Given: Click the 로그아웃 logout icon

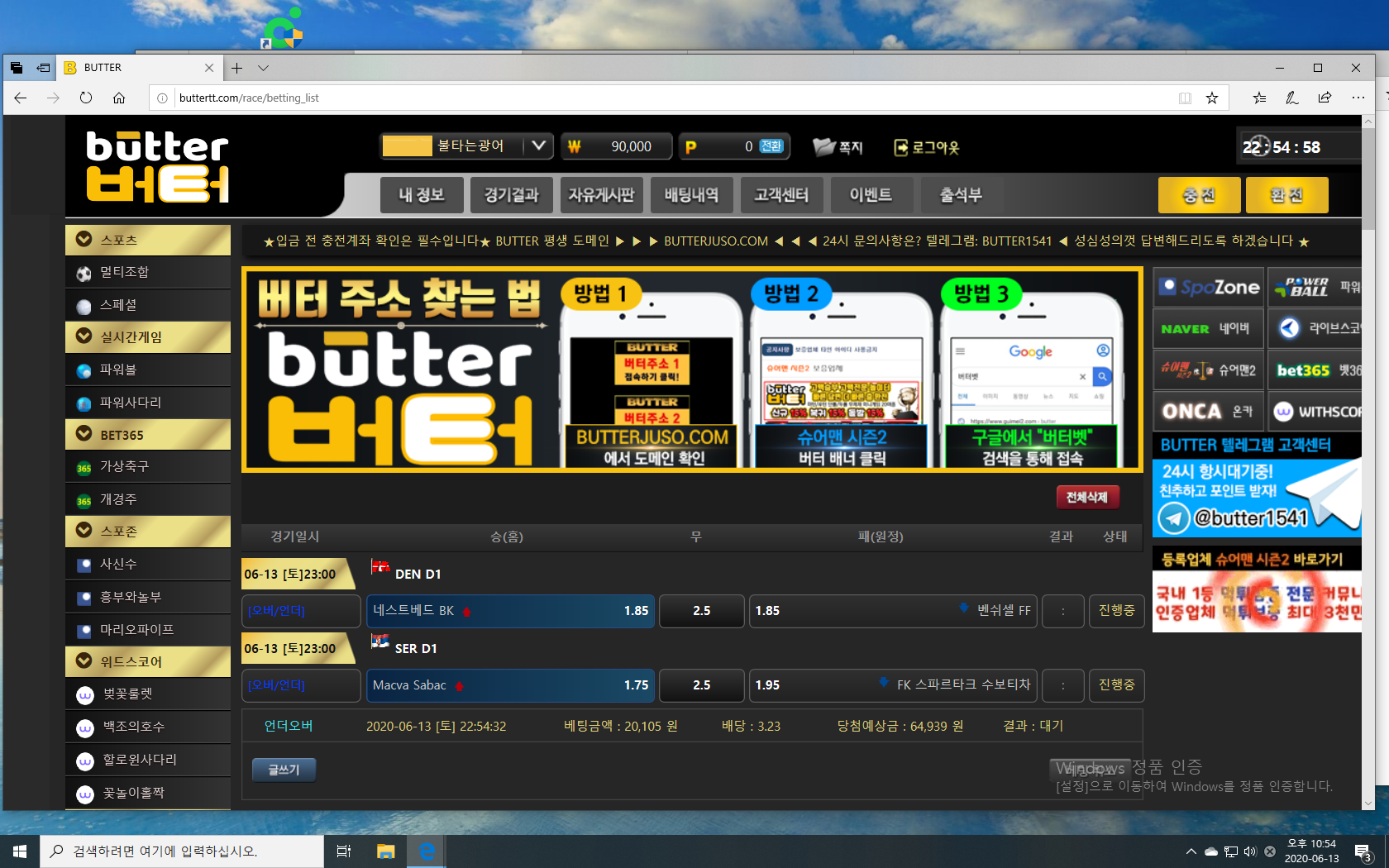Looking at the screenshot, I should click(901, 147).
